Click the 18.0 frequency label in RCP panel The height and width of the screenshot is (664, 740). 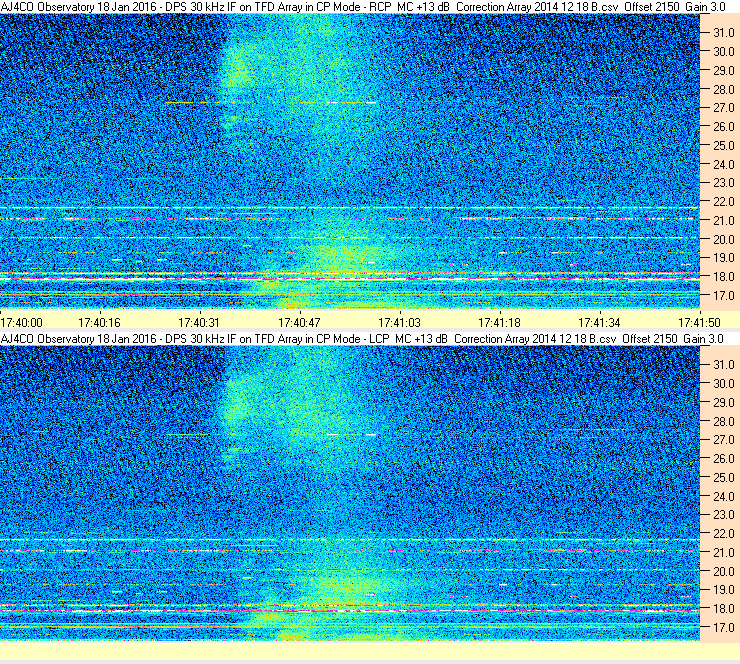[x=723, y=277]
